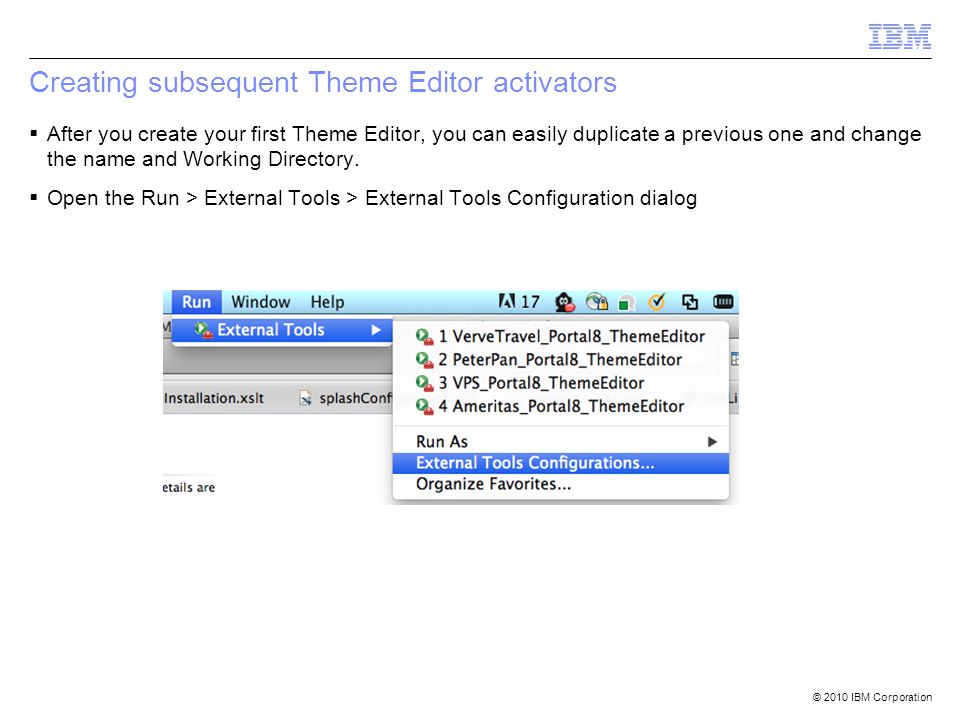
Task: Expand the External Tools submenu arrow
Action: (x=376, y=331)
